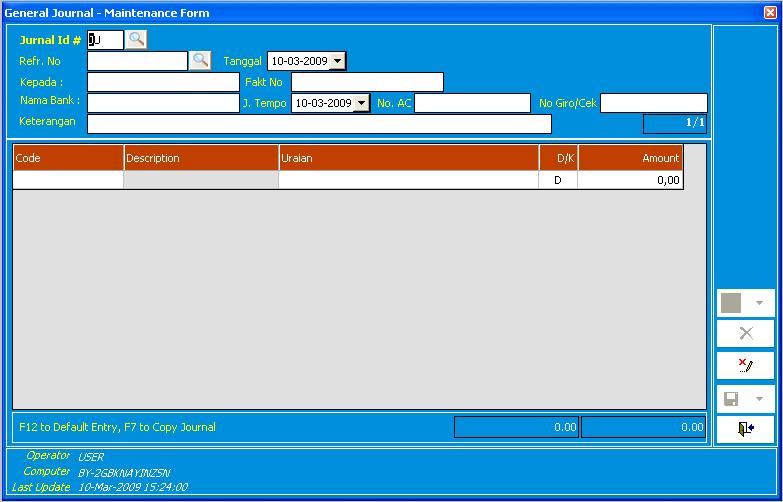Click the cancel edit red-X pencil button
783x502 pixels.
click(x=745, y=366)
